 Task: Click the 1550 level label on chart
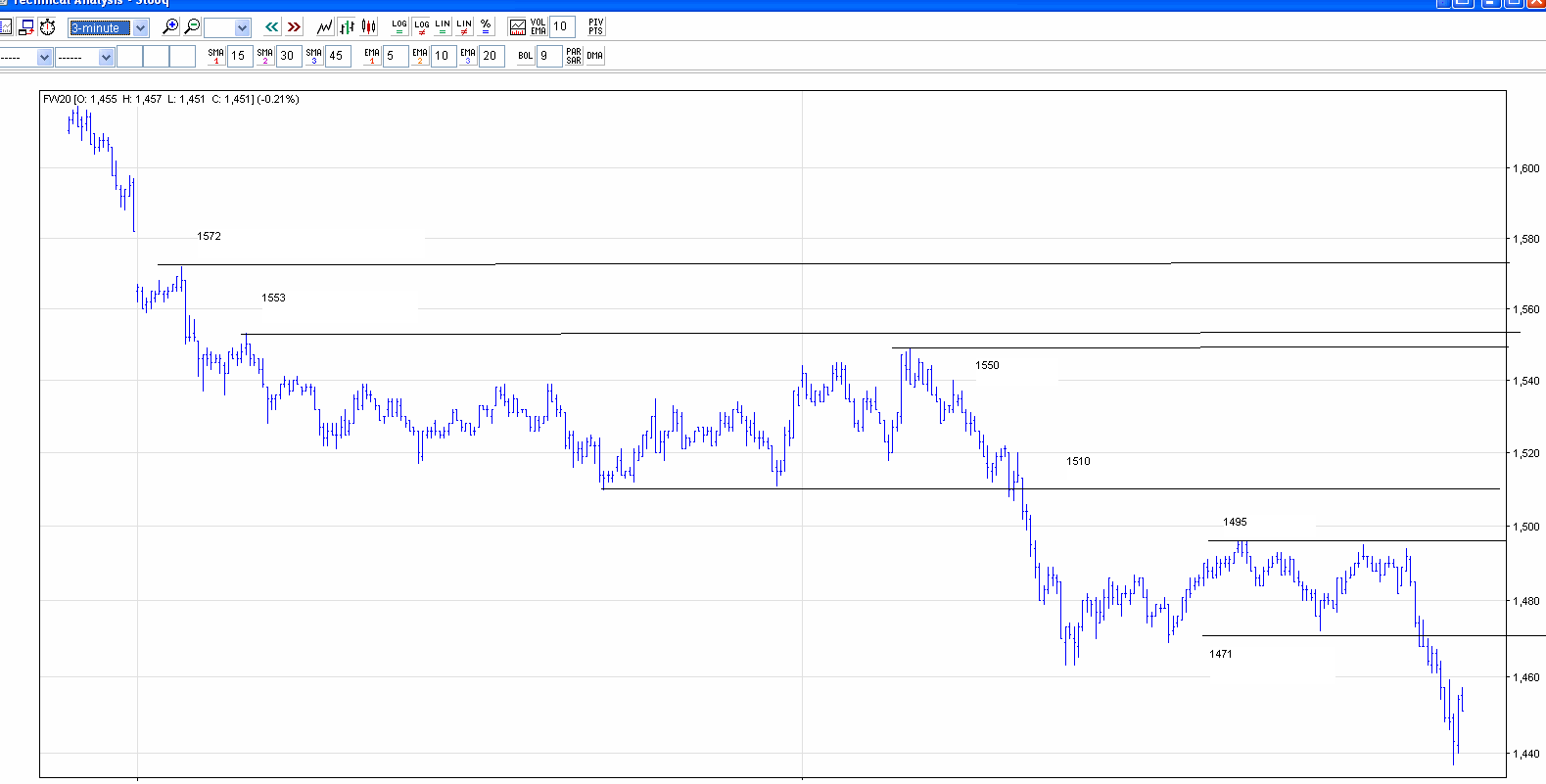pos(987,365)
